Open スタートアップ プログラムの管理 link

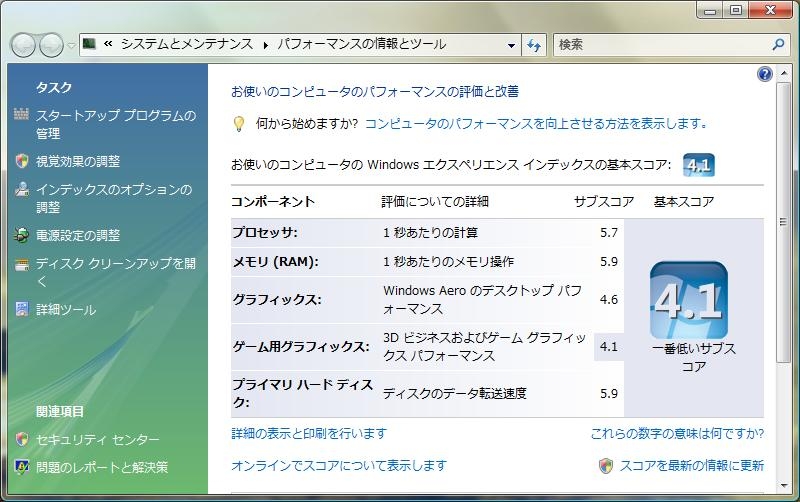coord(116,124)
